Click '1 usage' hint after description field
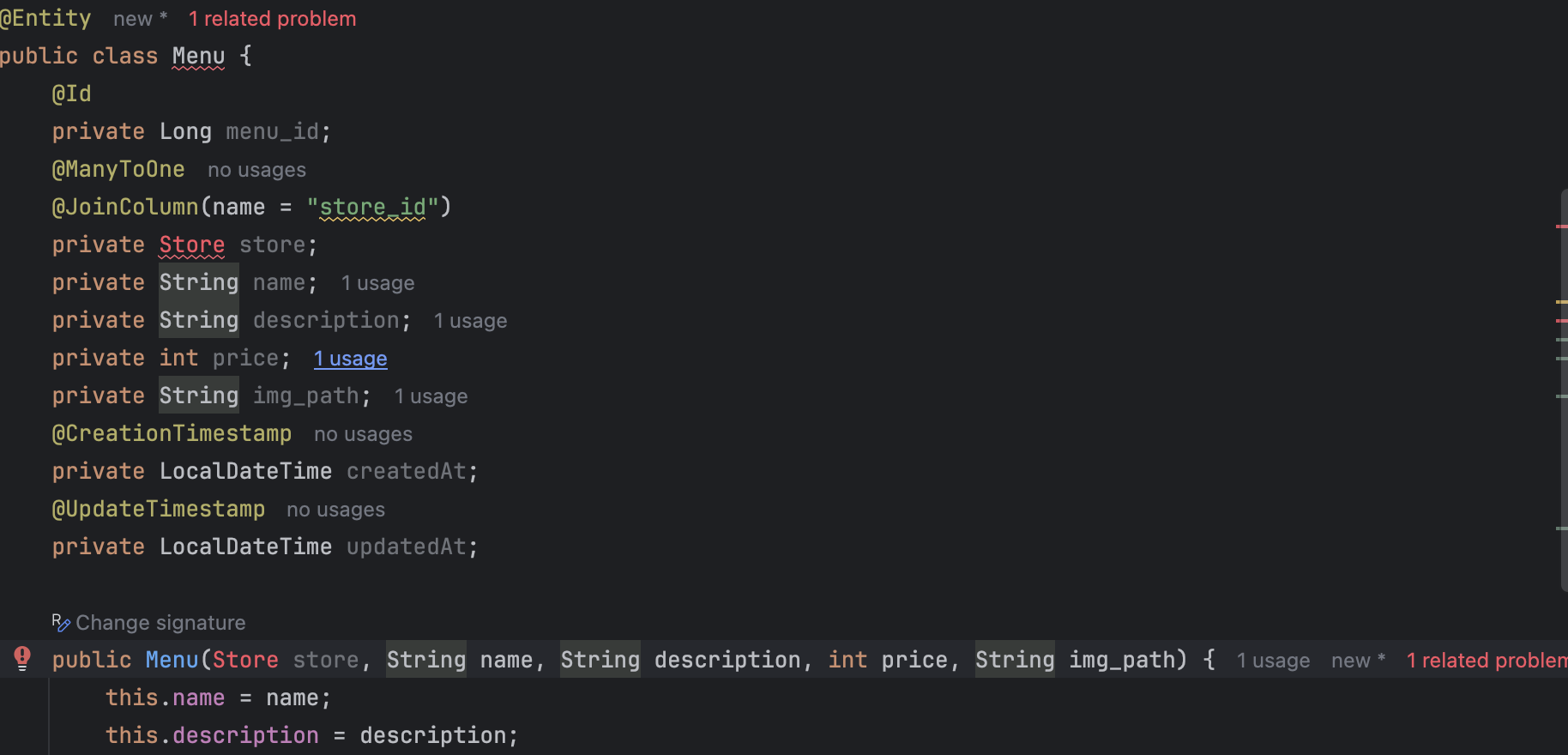Viewport: 1568px width, 755px height. [470, 321]
